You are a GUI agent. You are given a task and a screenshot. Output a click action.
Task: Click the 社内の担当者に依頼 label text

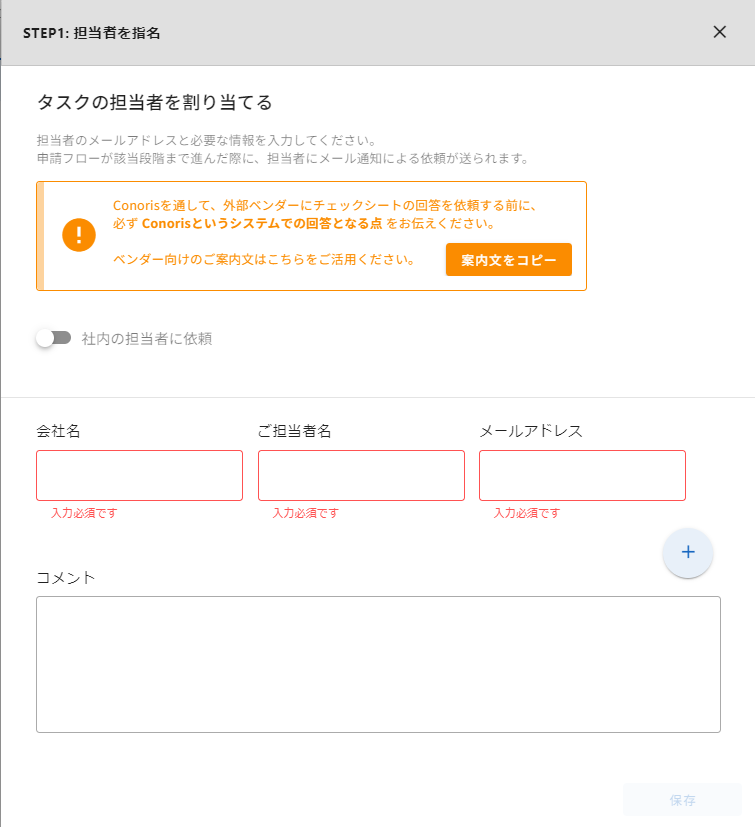[147, 339]
